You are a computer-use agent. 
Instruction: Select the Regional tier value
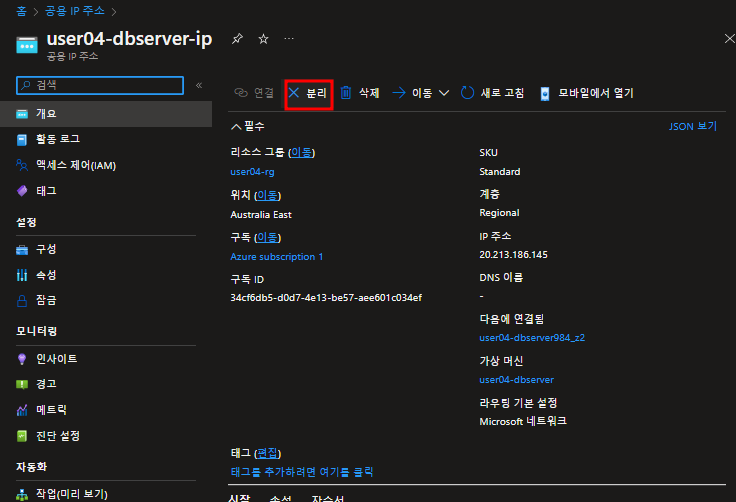point(499,213)
